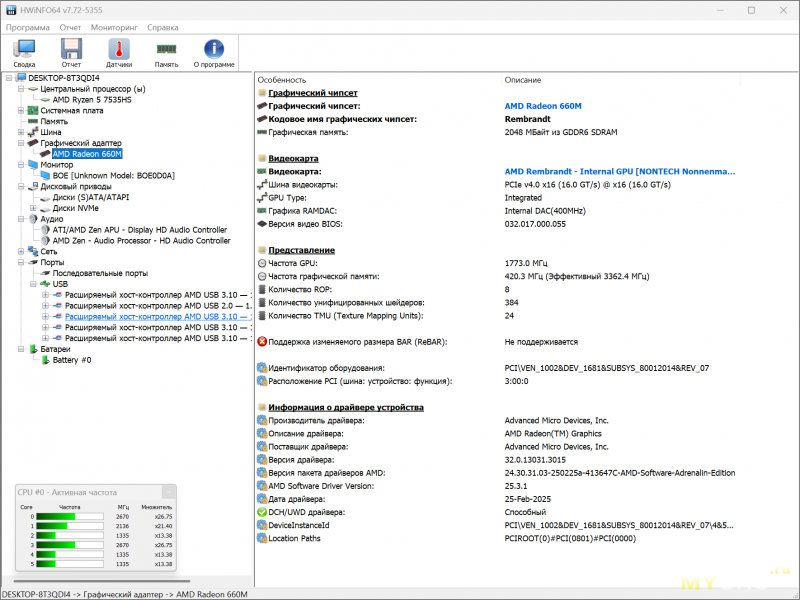Open the Сводка summary toolbar icon
Screen dimensions: 800x600
tap(24, 50)
